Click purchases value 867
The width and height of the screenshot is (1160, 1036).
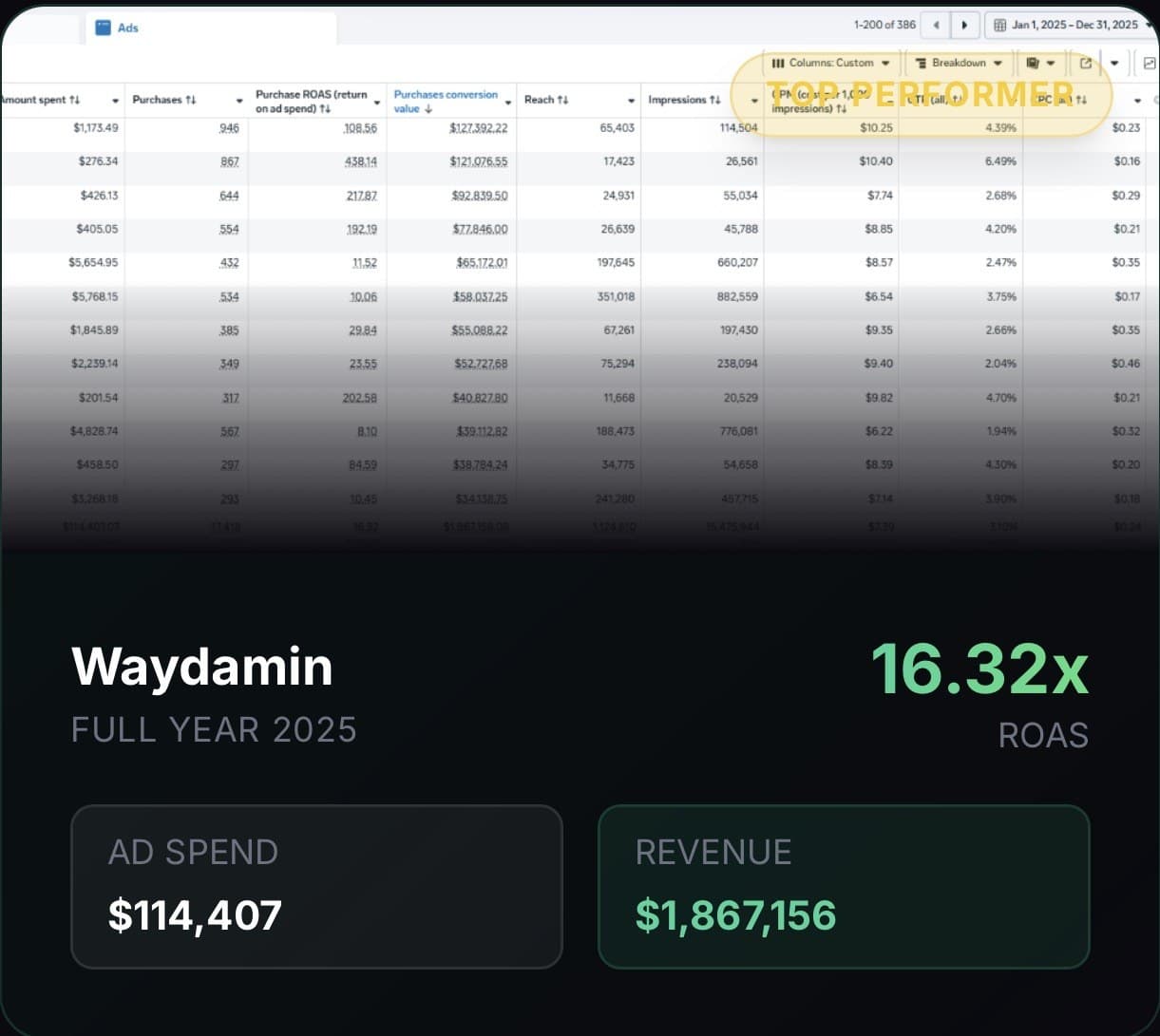click(229, 161)
